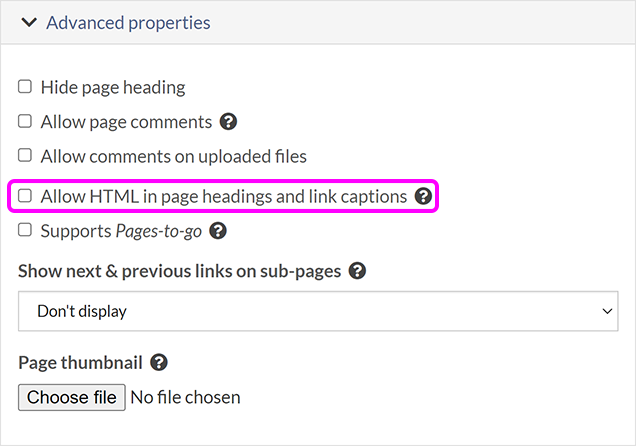The width and height of the screenshot is (636, 446).
Task: Click help icon next to Allow HTML option
Action: click(423, 197)
